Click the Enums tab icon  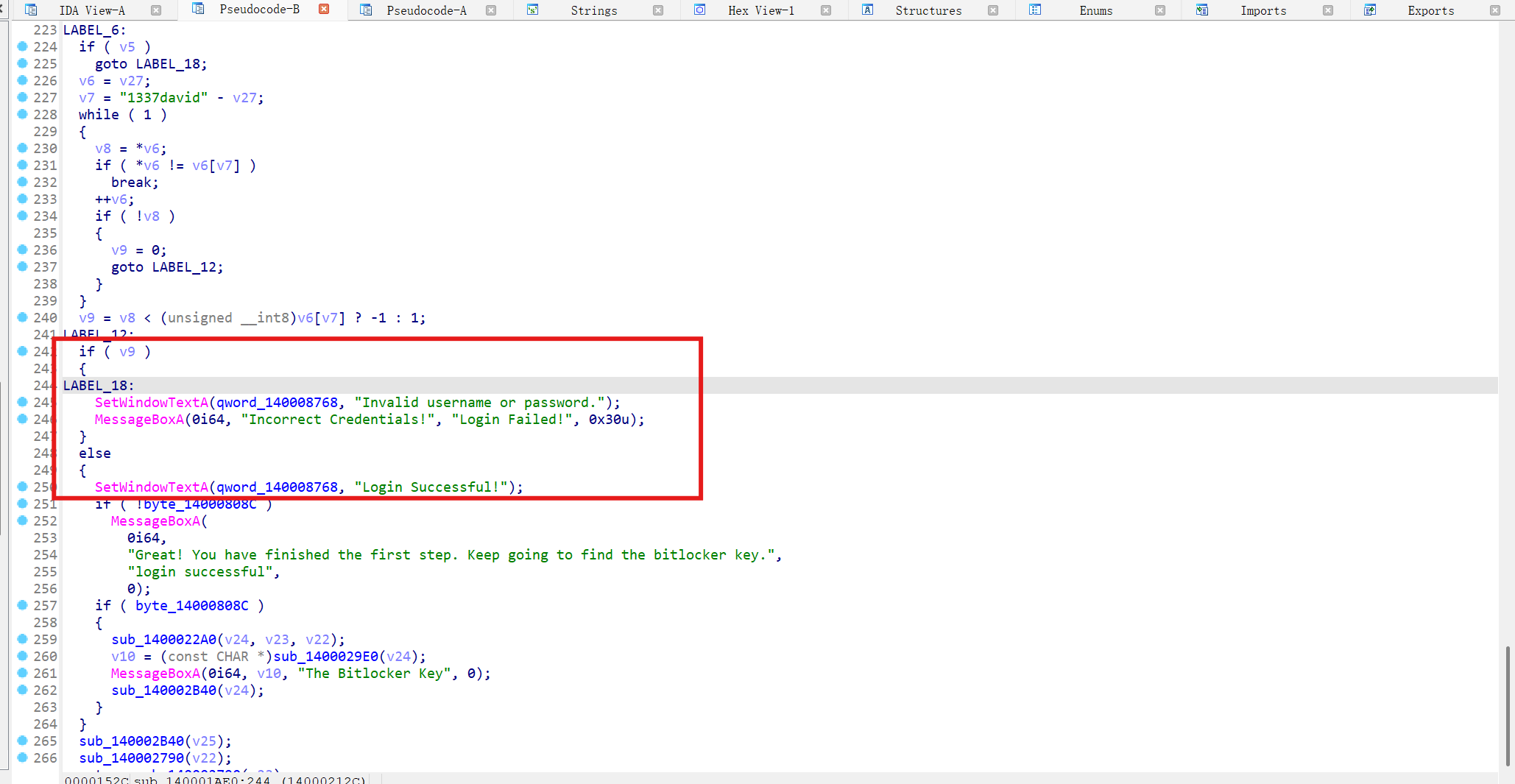coord(1035,10)
